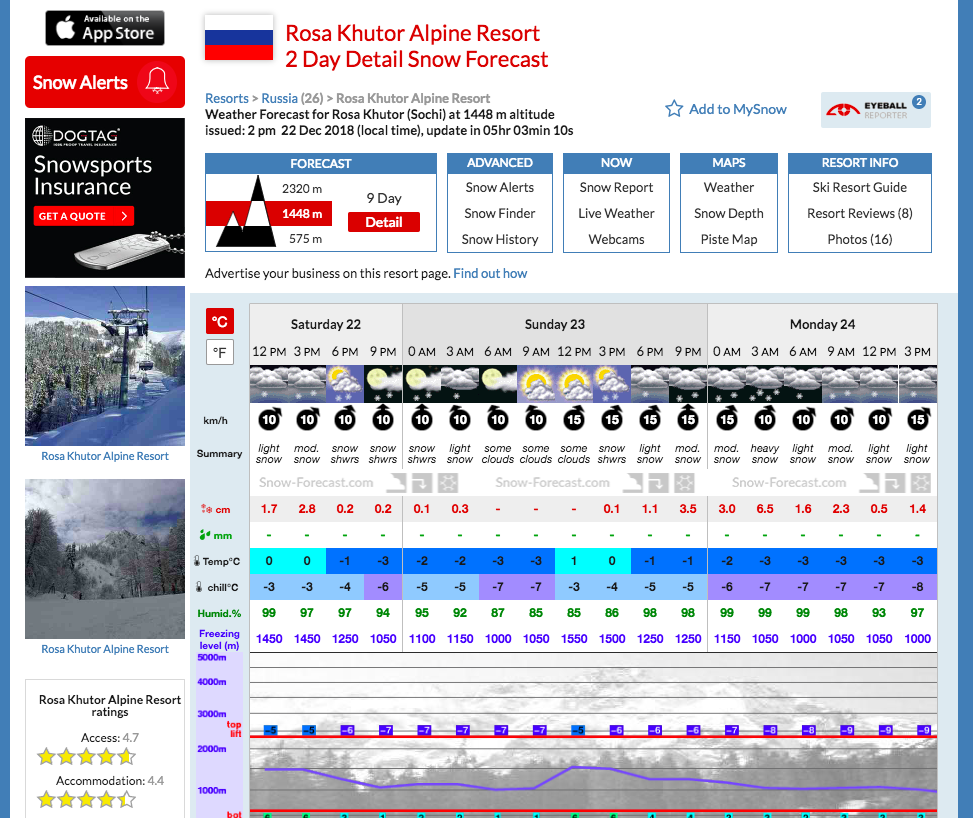Click the Sunday 3 PM weather icon
This screenshot has height=818, width=973.
(612, 384)
